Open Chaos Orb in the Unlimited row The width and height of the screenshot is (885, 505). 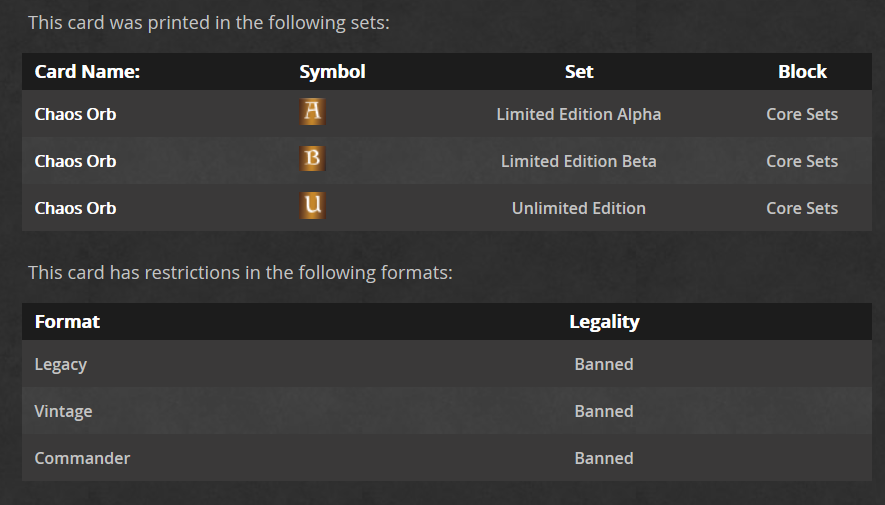click(75, 208)
